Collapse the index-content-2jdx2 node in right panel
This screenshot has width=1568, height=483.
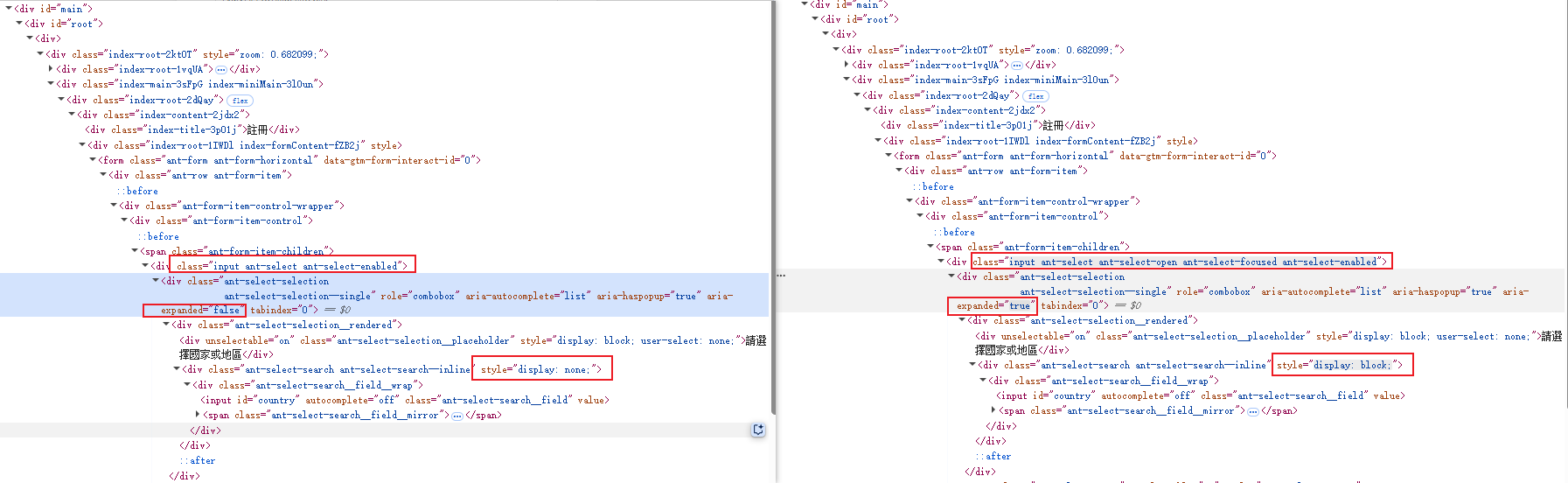(x=868, y=110)
